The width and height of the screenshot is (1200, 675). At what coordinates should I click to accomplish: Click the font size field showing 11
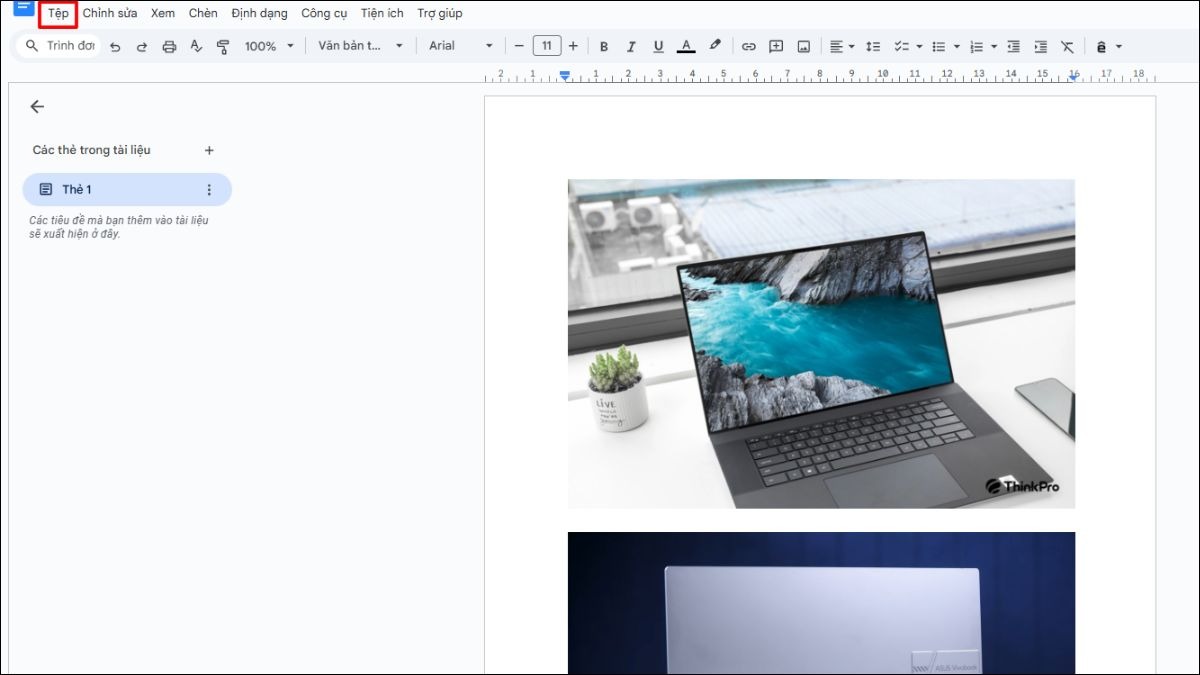coord(547,46)
